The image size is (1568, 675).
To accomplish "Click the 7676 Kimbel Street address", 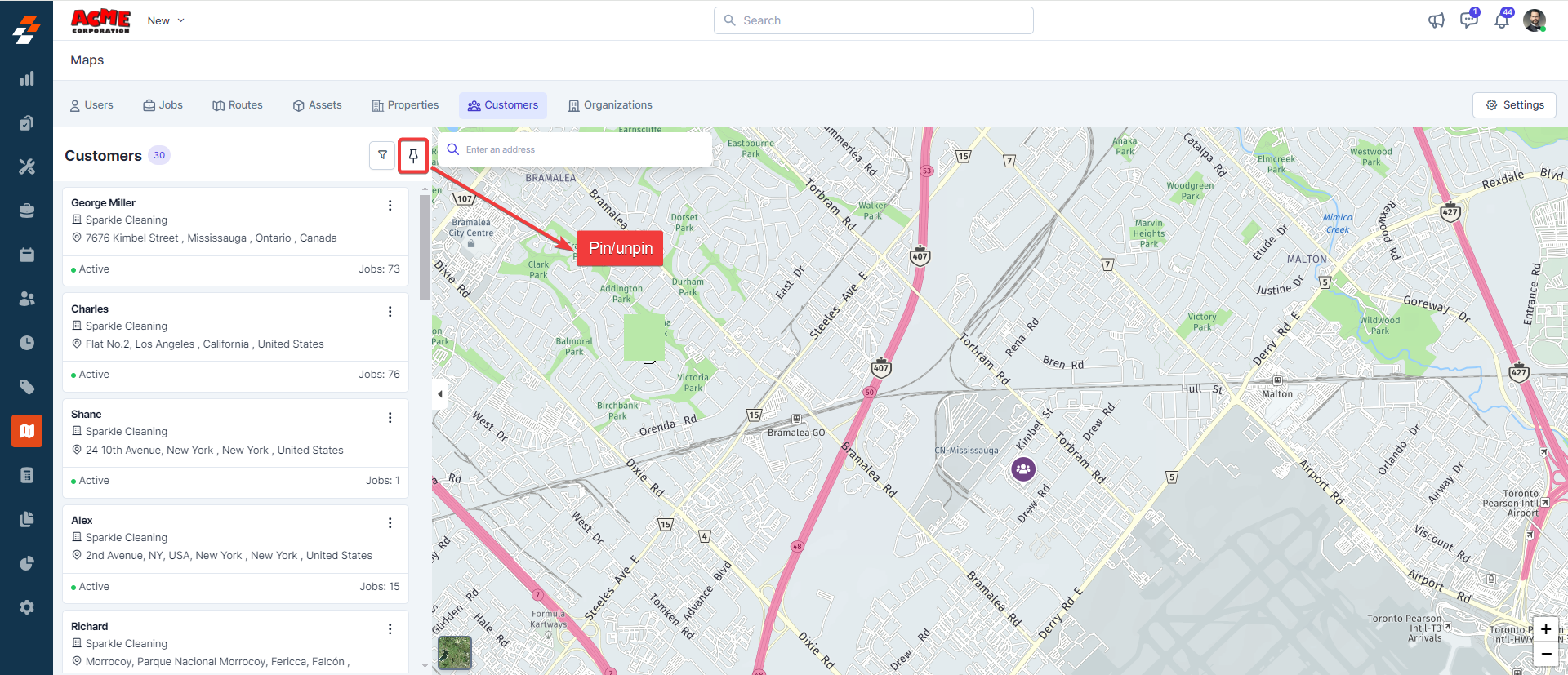I will coord(212,238).
